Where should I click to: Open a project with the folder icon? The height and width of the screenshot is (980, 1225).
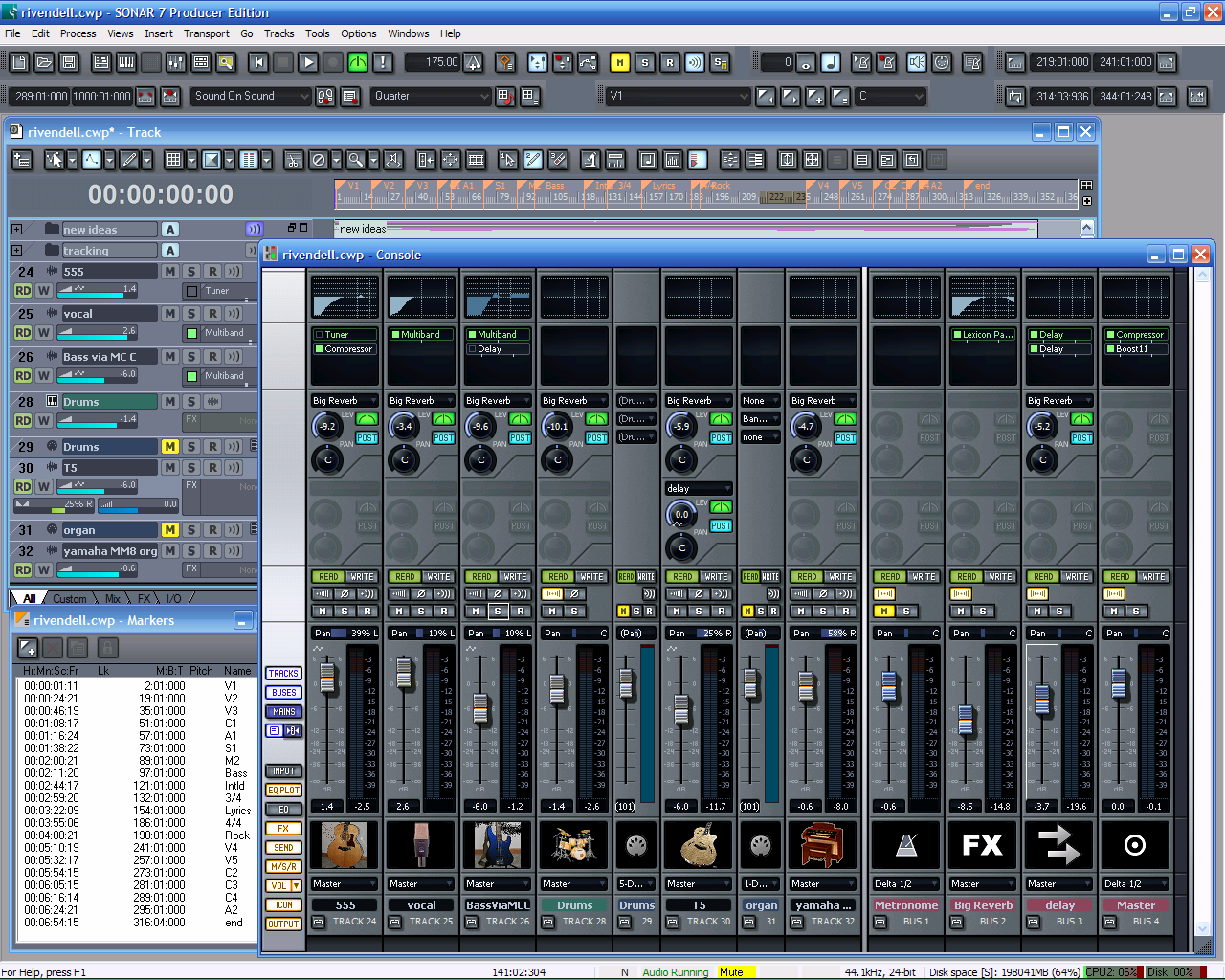tap(44, 62)
